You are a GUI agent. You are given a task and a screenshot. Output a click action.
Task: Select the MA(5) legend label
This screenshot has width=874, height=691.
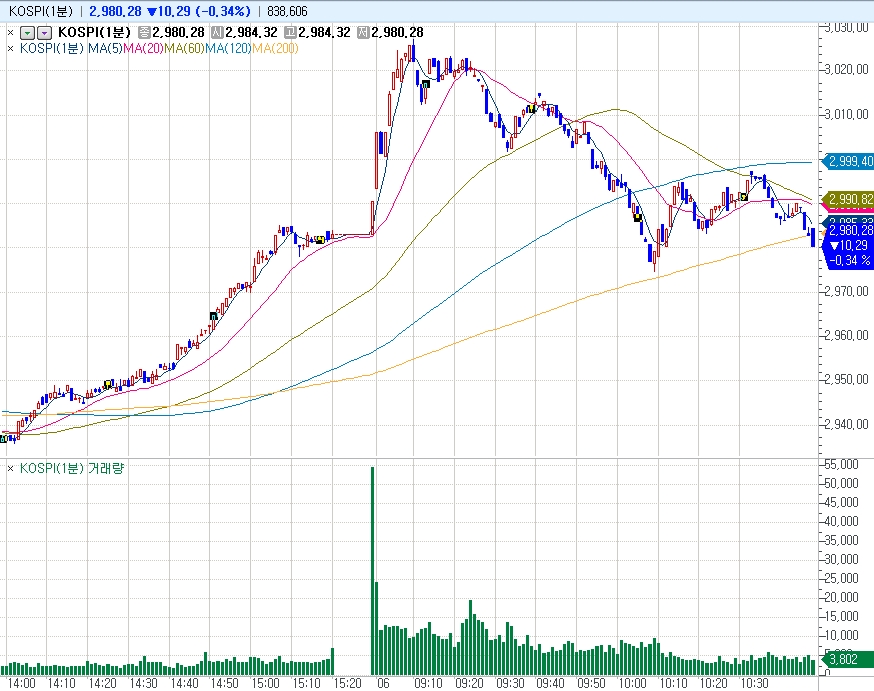pyautogui.click(x=103, y=47)
